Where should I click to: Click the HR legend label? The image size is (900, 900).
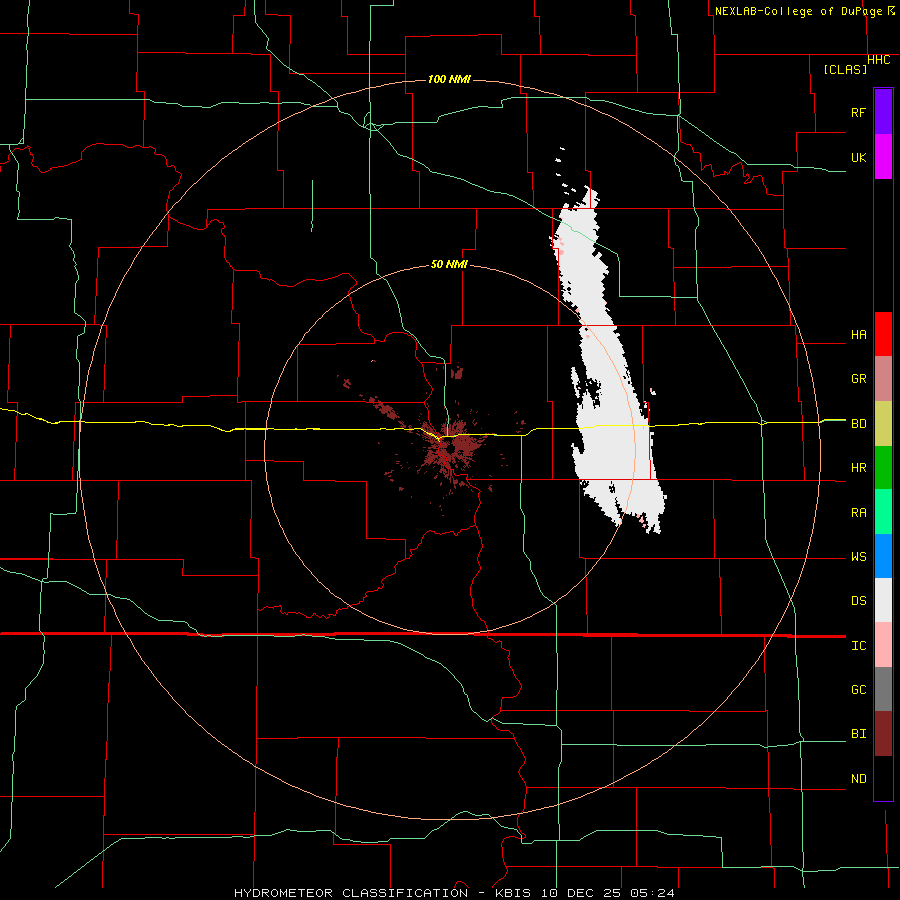click(858, 468)
